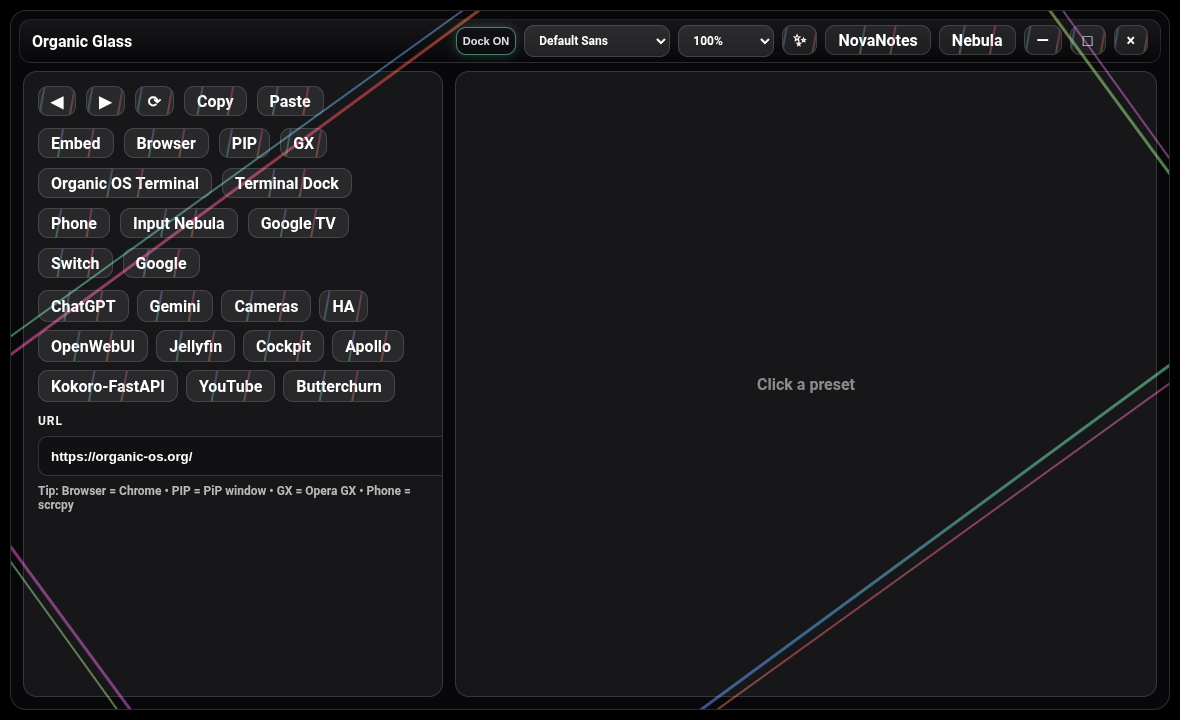Screen dimensions: 1180x720
Task: Open the Jellyfin preset
Action: click(195, 346)
